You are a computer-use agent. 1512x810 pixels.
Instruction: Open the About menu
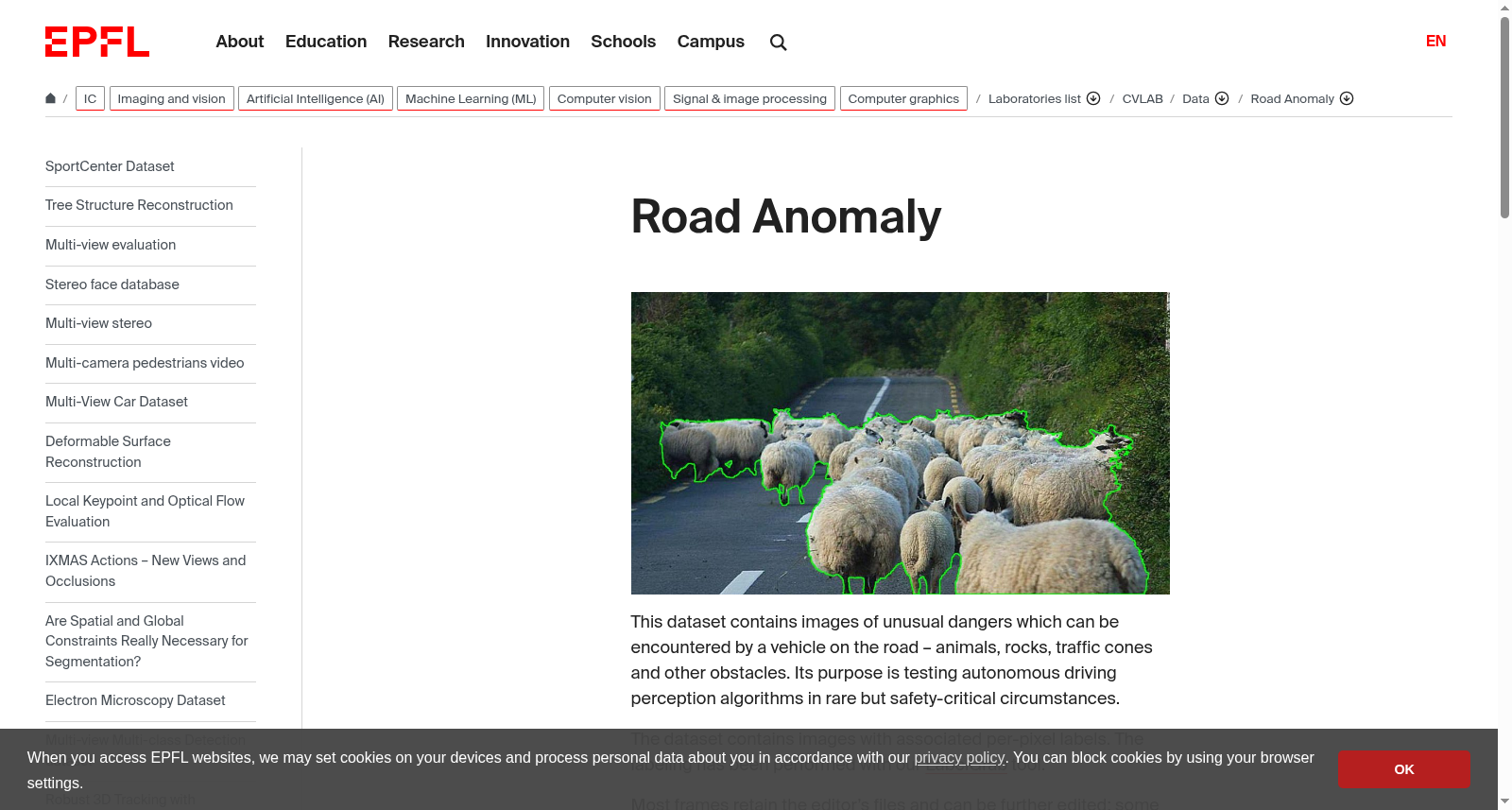pos(240,42)
